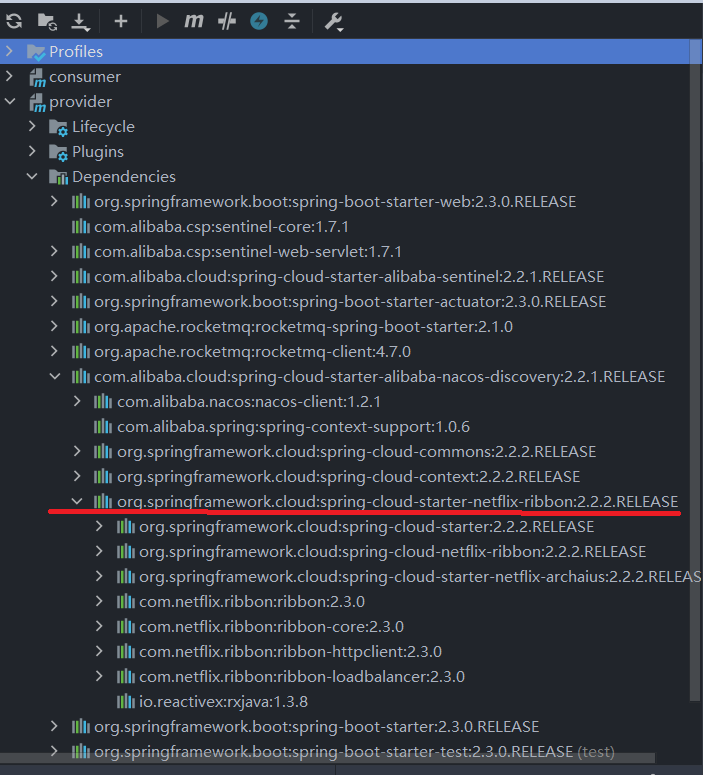This screenshot has width=703, height=775.
Task: Expand com.netflix.ribbon:ribbon:2.3.0 dependency
Action: click(99, 601)
